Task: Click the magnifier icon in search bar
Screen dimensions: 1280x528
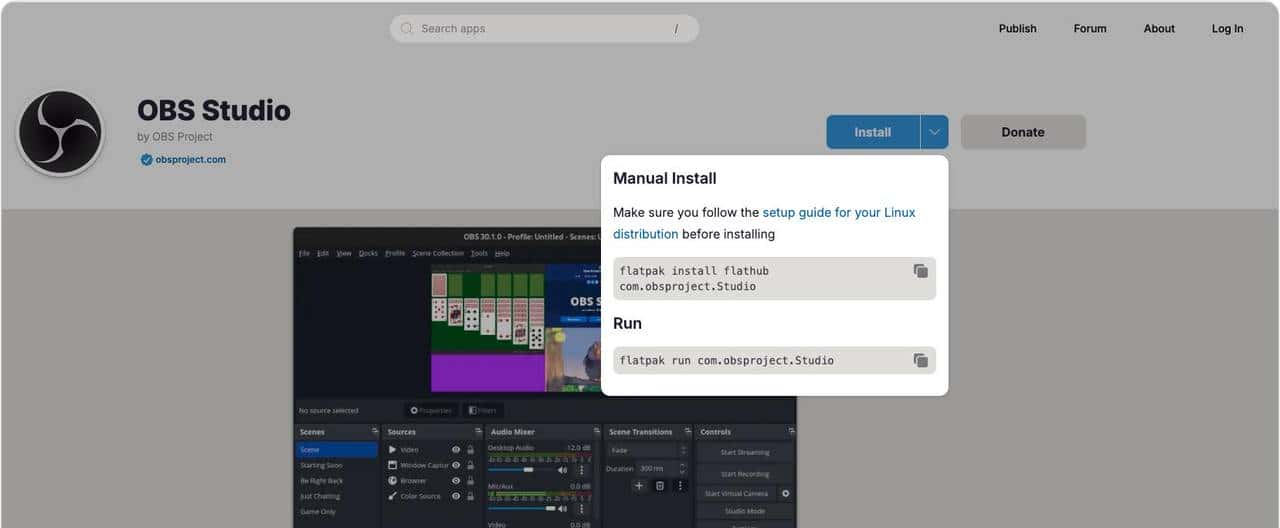Action: (x=407, y=29)
